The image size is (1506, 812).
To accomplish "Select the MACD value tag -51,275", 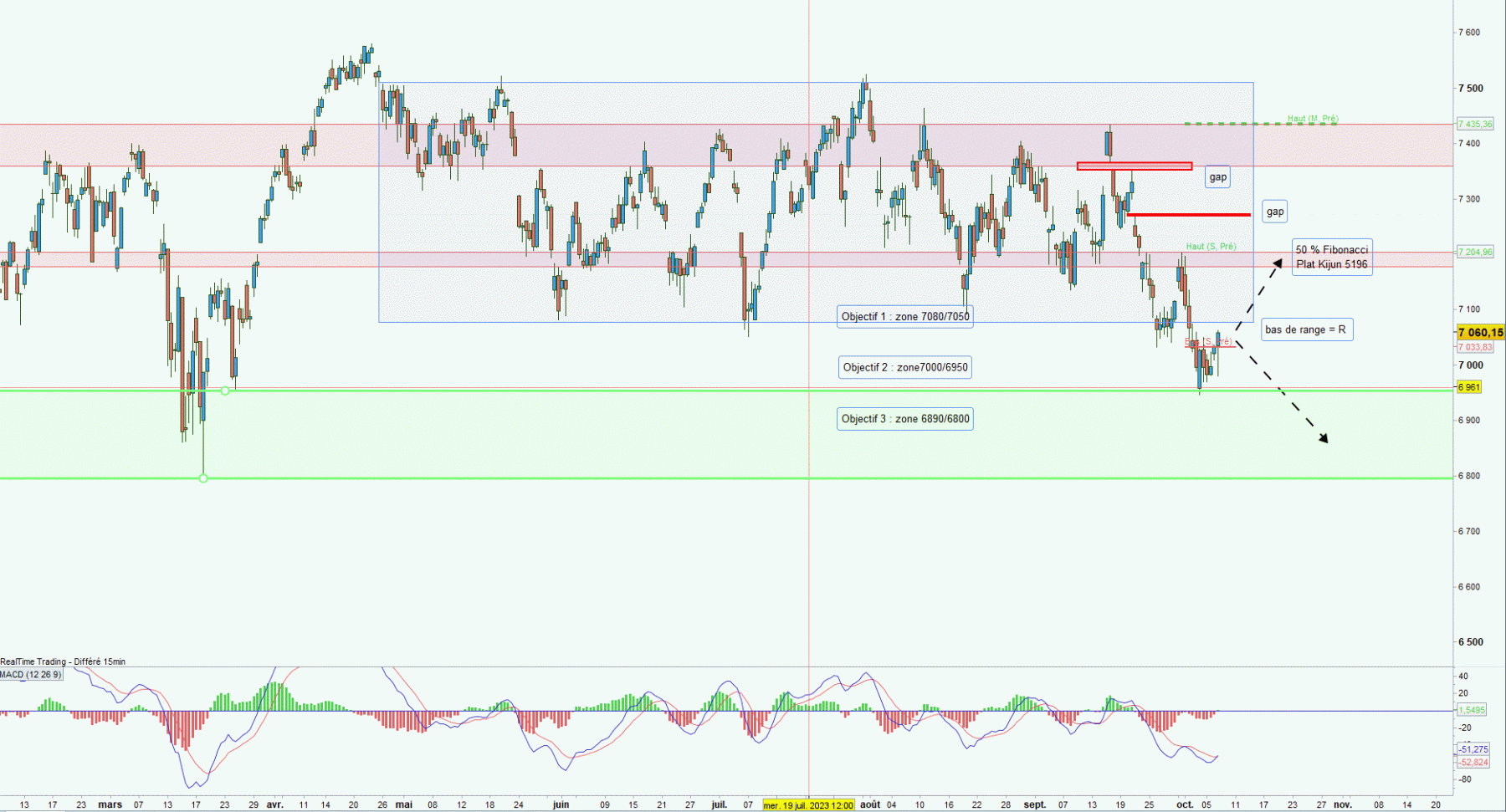I will coord(1473,749).
